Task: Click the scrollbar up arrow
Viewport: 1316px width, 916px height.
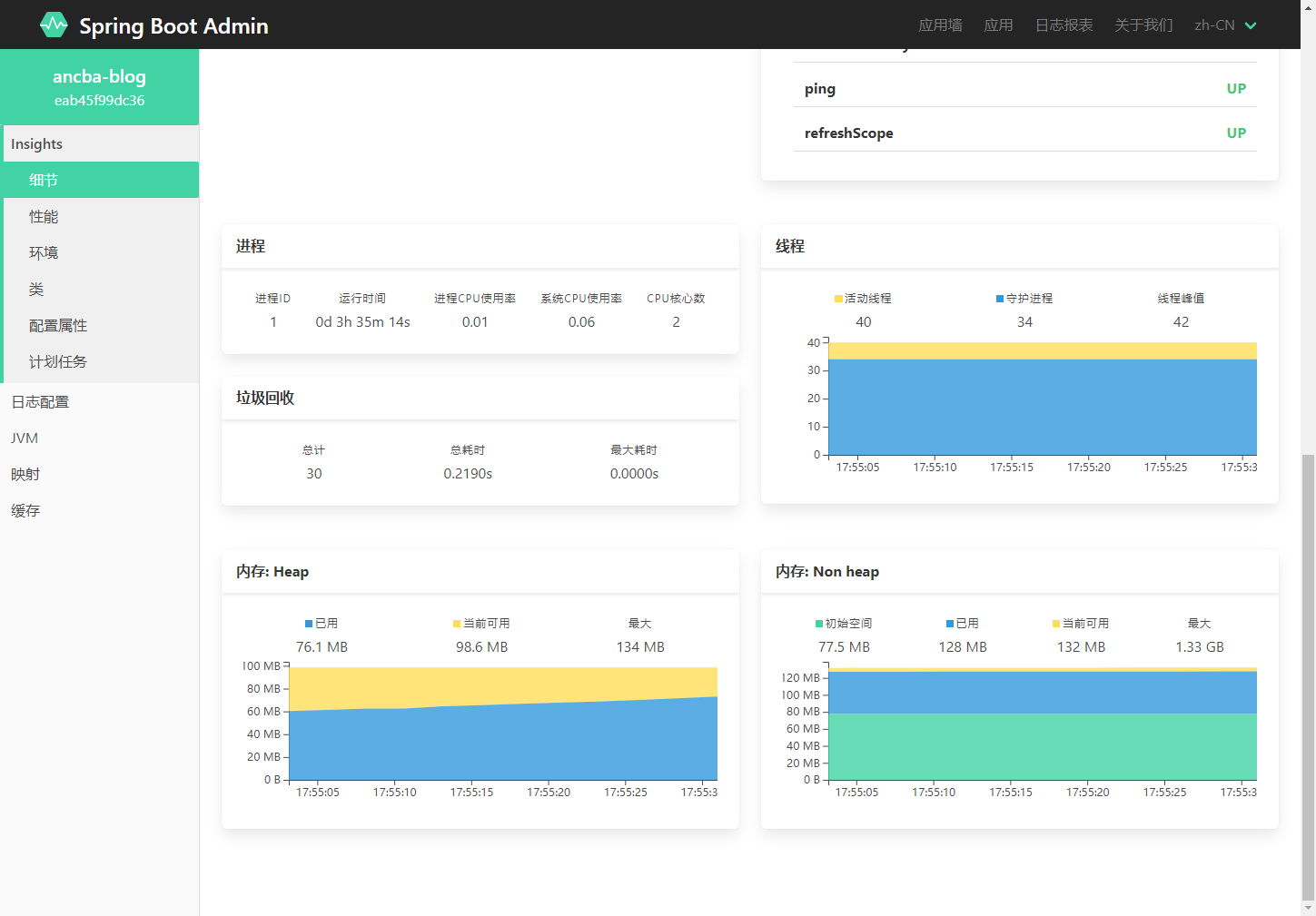Action: 1308,6
